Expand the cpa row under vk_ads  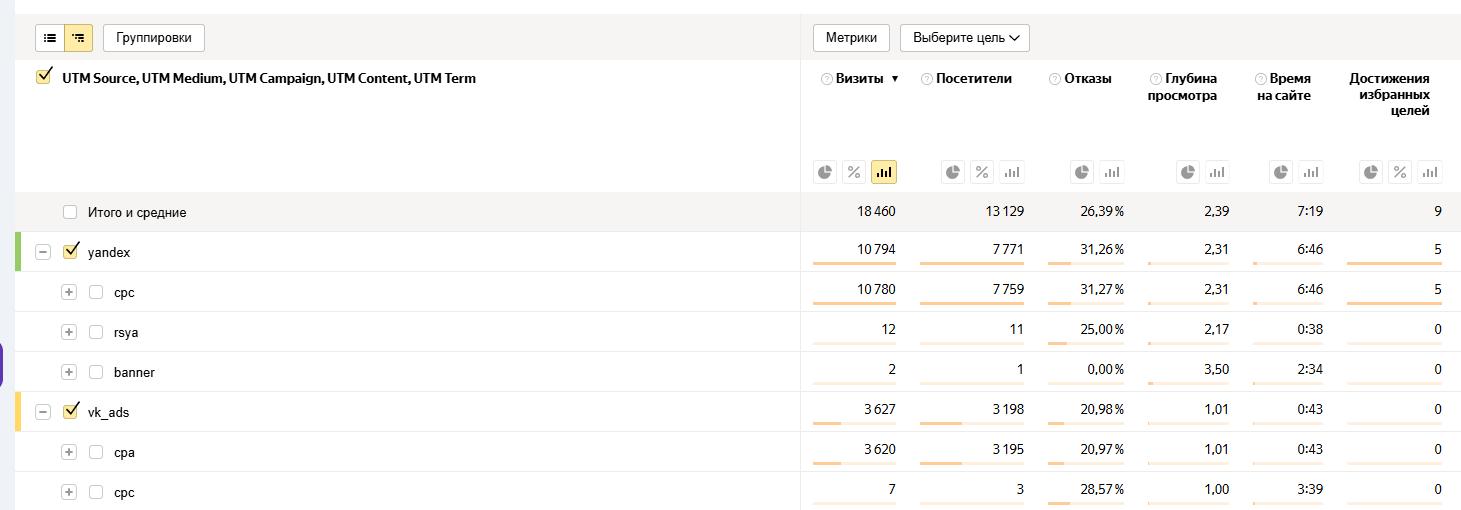(x=69, y=452)
